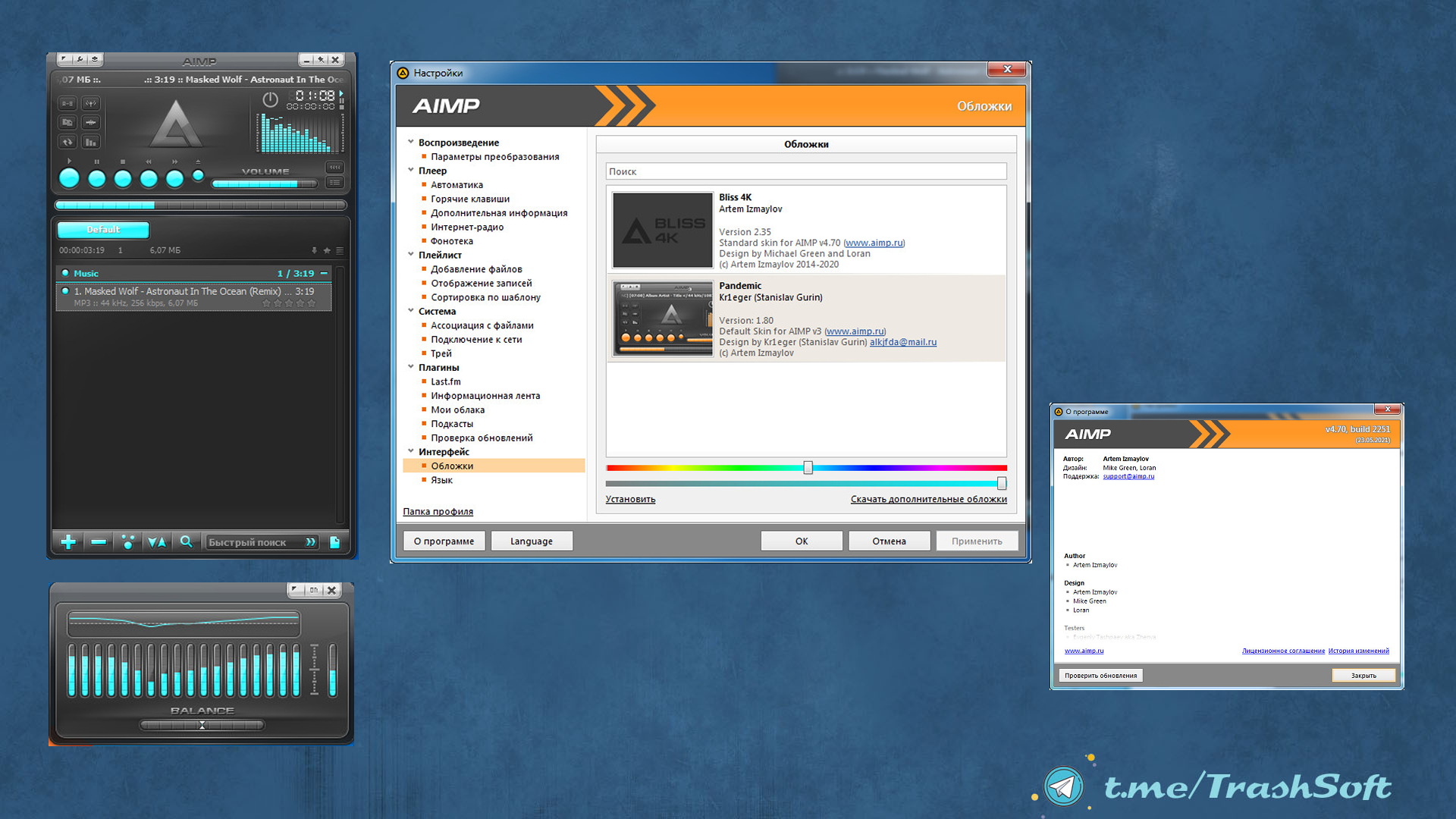The image size is (1456, 819).
Task: Click the visualization bars button in the player
Action: point(91,142)
